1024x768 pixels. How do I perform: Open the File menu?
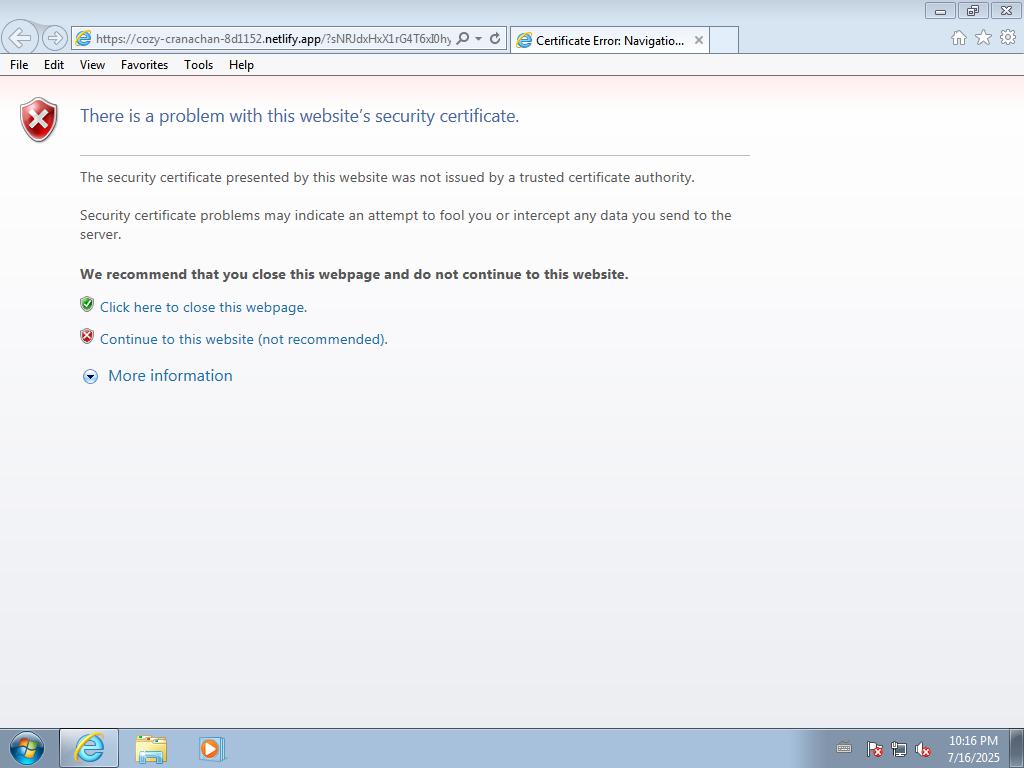pos(19,65)
